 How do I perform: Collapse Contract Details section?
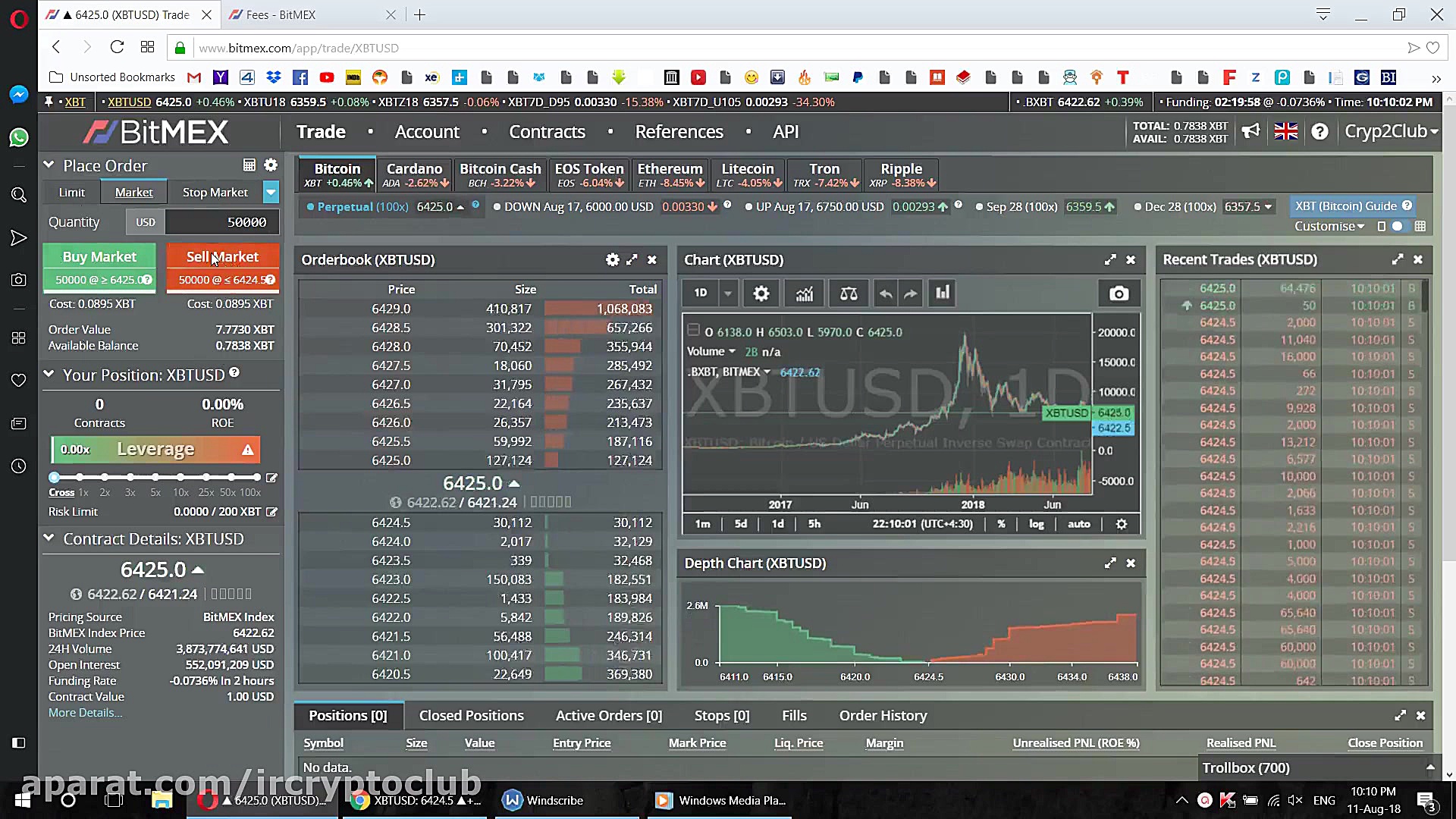[x=49, y=538]
